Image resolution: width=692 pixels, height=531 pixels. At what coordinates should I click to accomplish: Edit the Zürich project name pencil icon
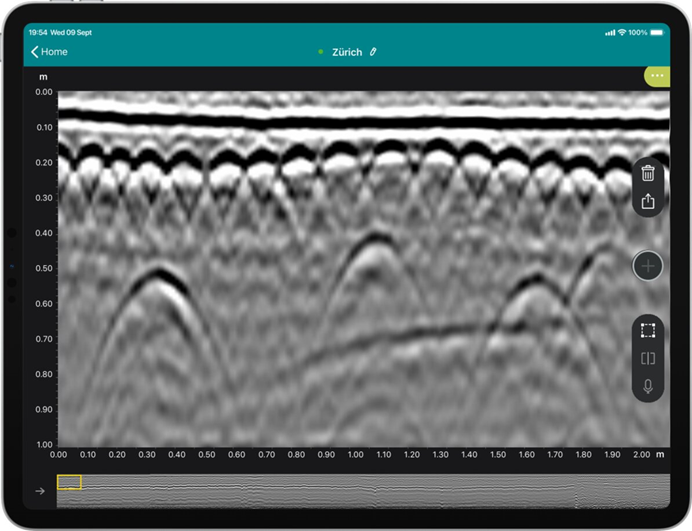point(373,52)
